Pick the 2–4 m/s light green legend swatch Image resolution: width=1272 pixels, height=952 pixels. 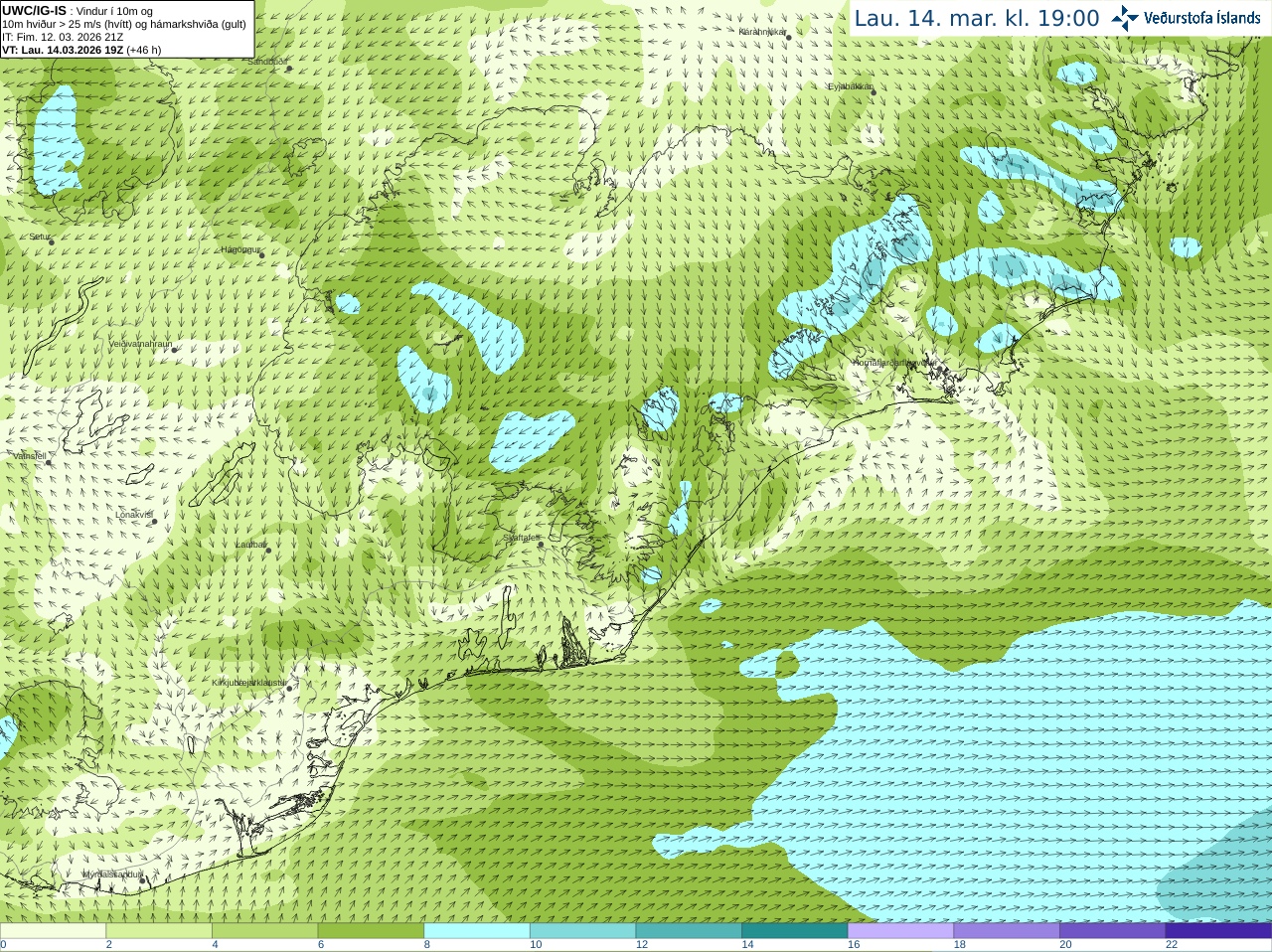pyautogui.click(x=159, y=931)
